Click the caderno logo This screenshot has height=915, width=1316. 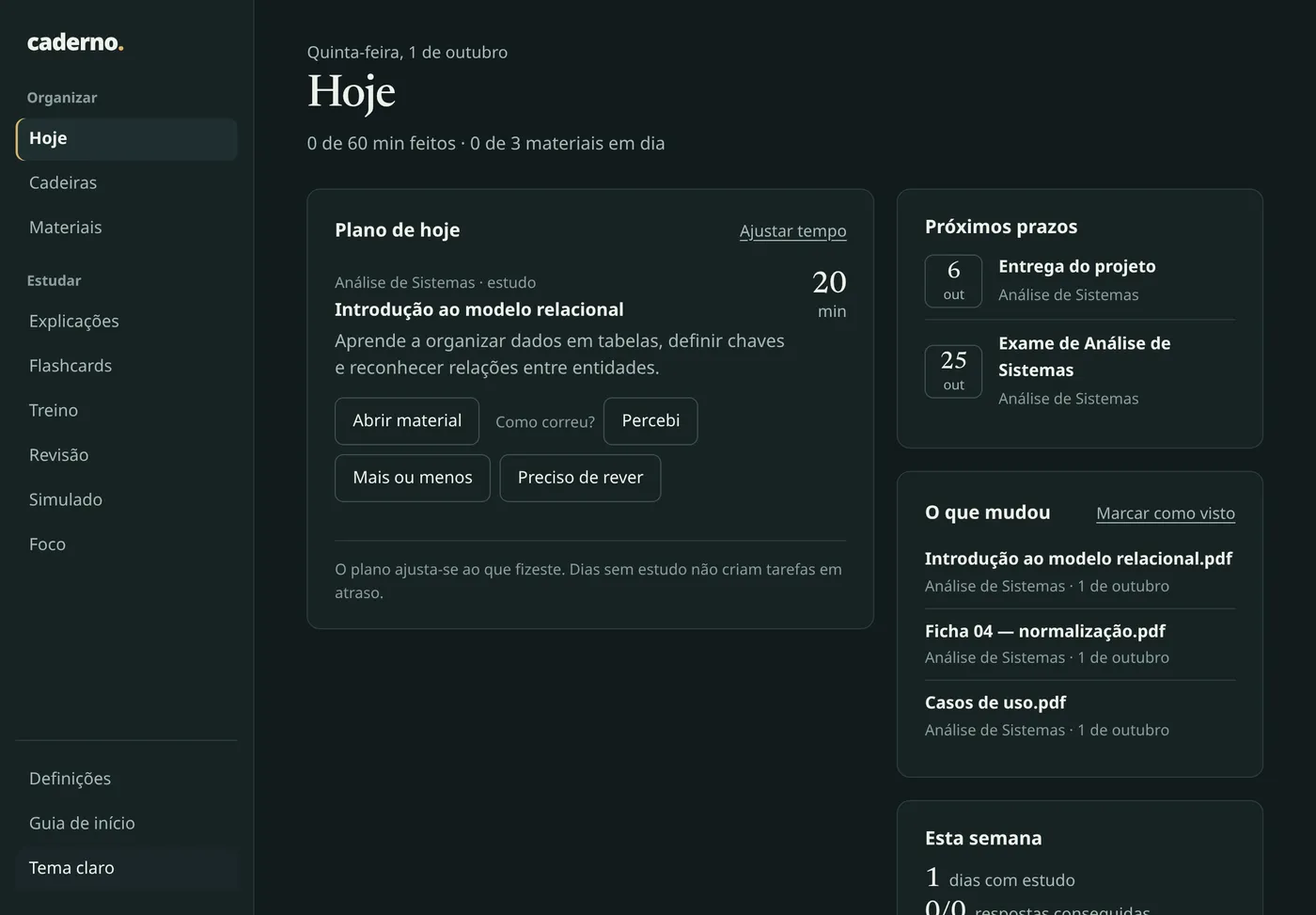pos(75,42)
